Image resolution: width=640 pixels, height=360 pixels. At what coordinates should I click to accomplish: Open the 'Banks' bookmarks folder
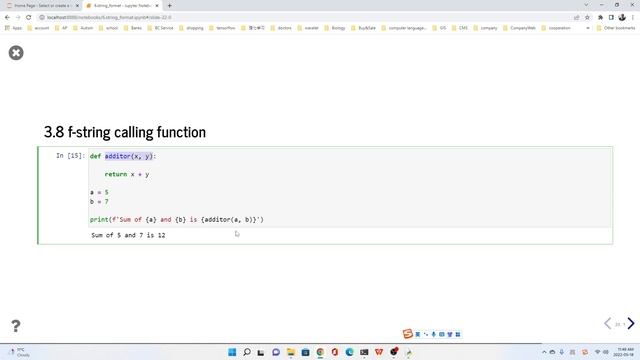pos(133,28)
